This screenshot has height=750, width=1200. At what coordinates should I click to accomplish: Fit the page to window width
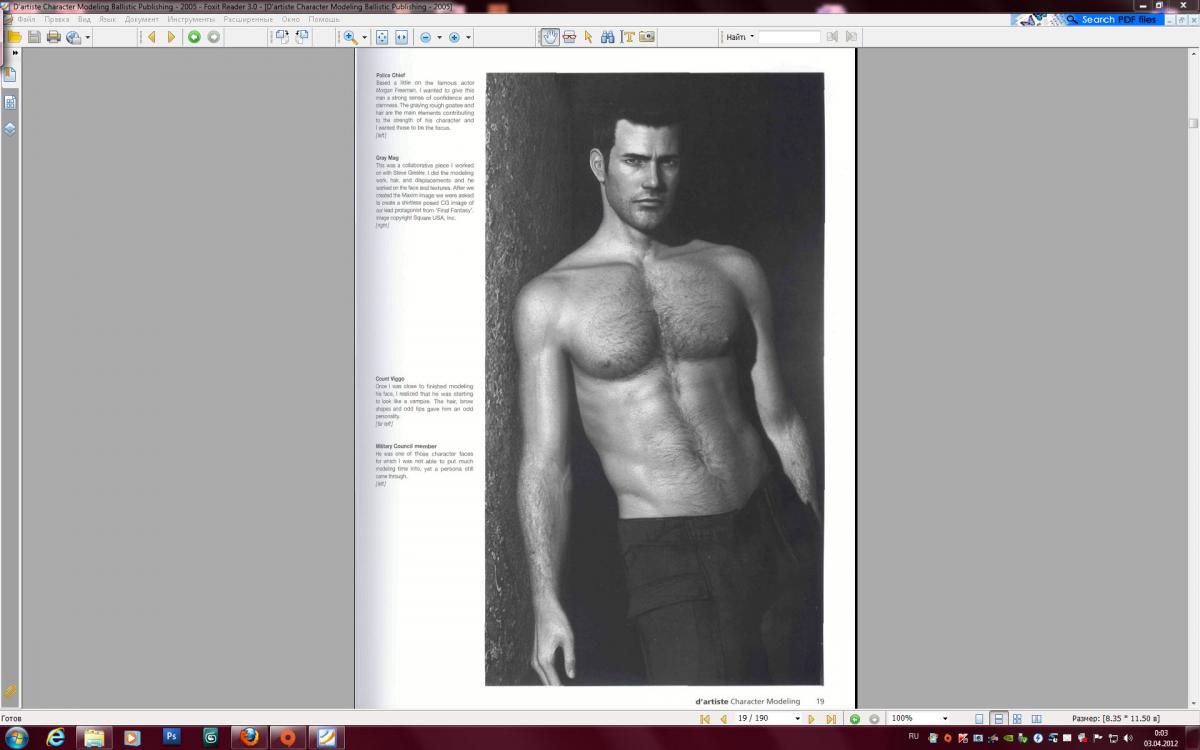tap(401, 37)
